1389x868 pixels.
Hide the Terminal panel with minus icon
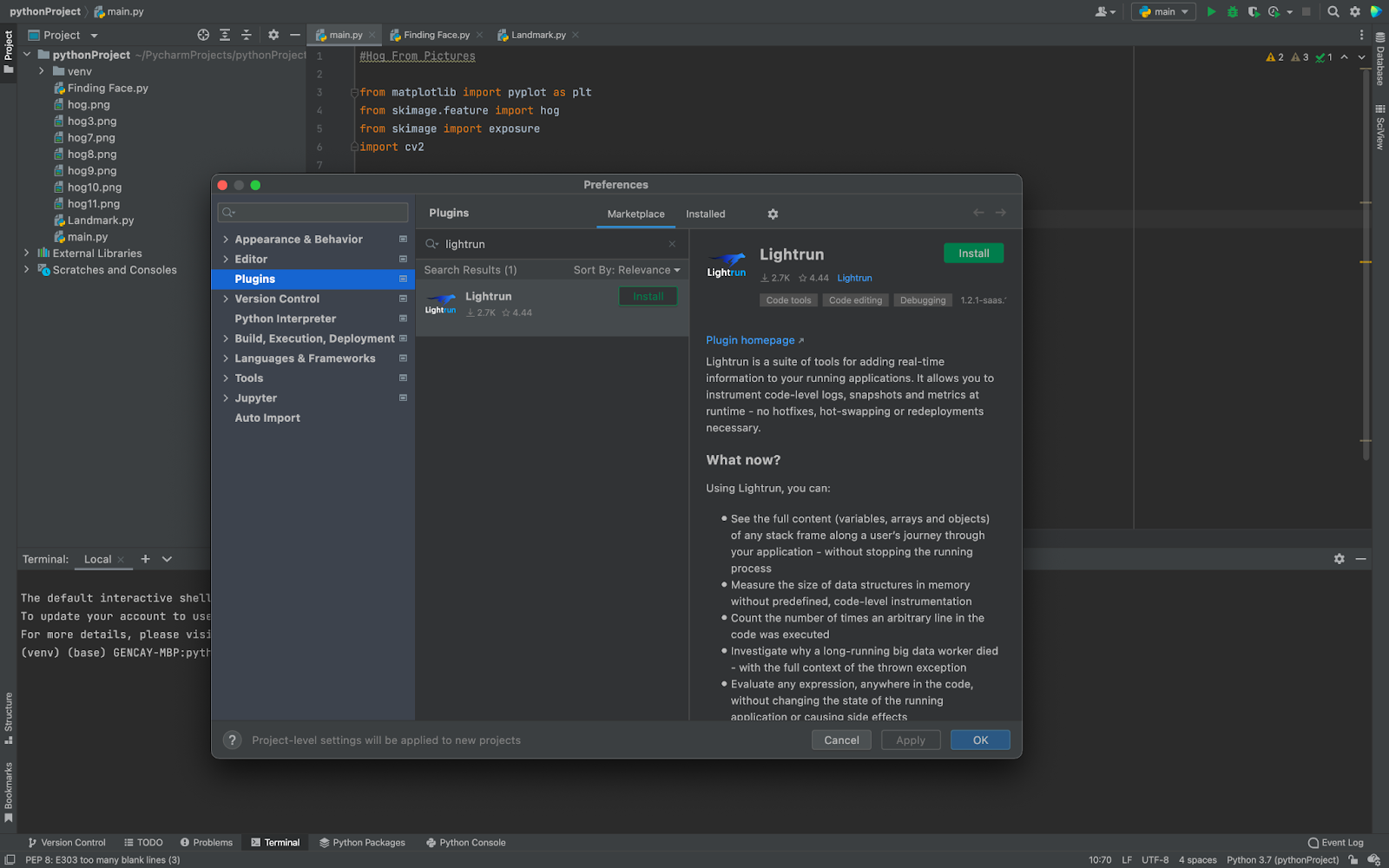[x=1360, y=559]
